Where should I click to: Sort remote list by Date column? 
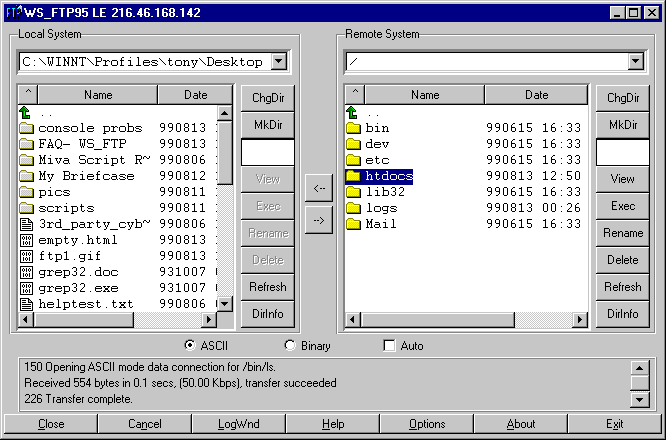coord(536,95)
